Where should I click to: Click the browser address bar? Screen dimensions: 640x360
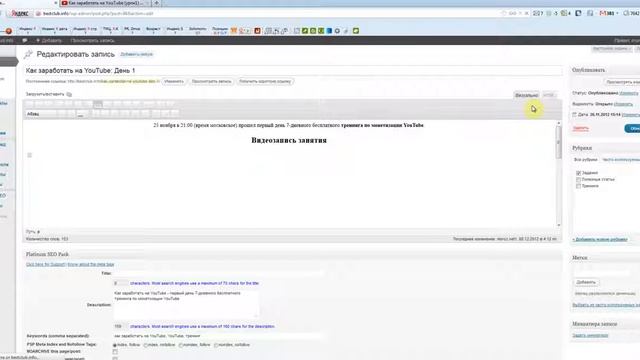(267, 13)
